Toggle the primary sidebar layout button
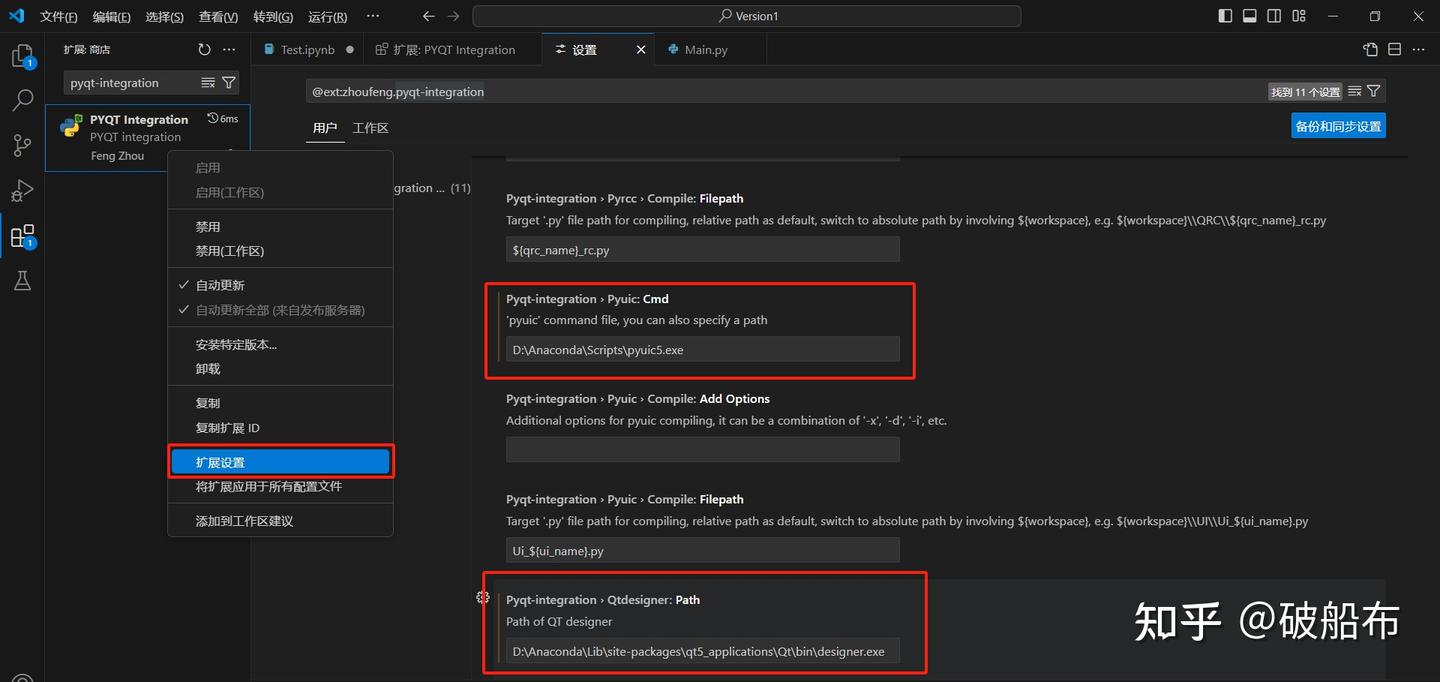The width and height of the screenshot is (1440, 682). (1225, 16)
